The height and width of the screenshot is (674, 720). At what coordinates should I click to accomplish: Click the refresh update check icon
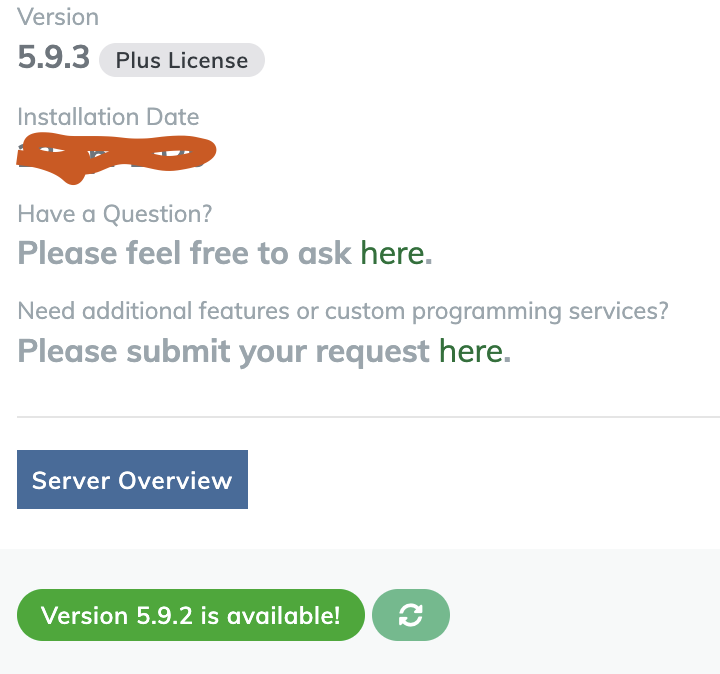411,615
